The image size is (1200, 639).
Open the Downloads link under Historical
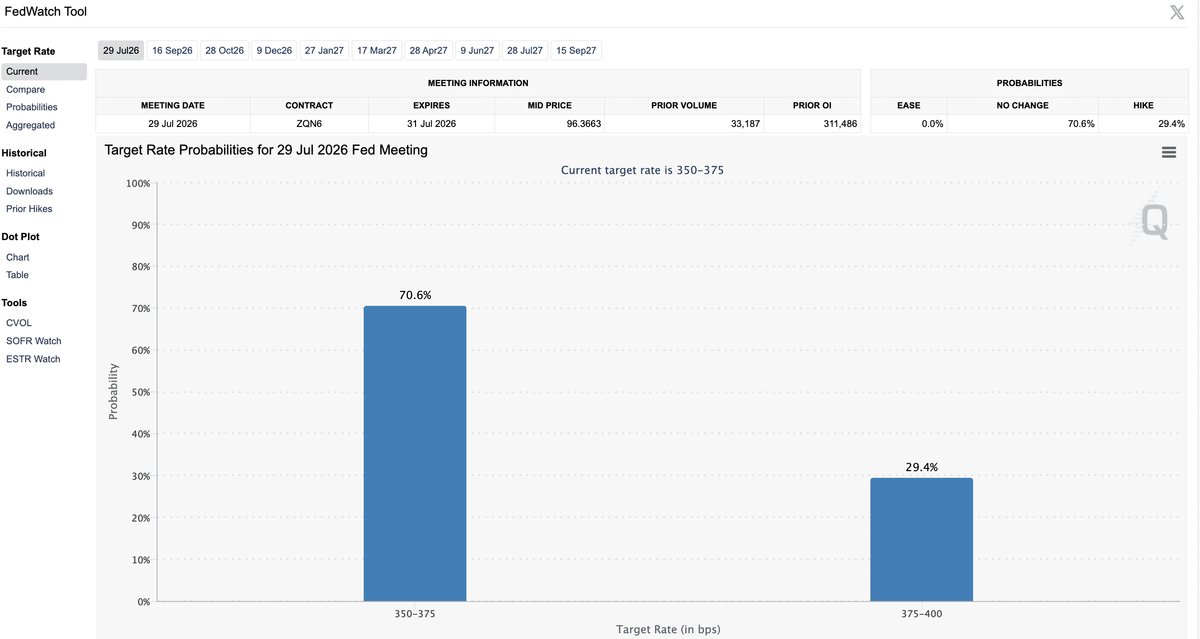29,191
